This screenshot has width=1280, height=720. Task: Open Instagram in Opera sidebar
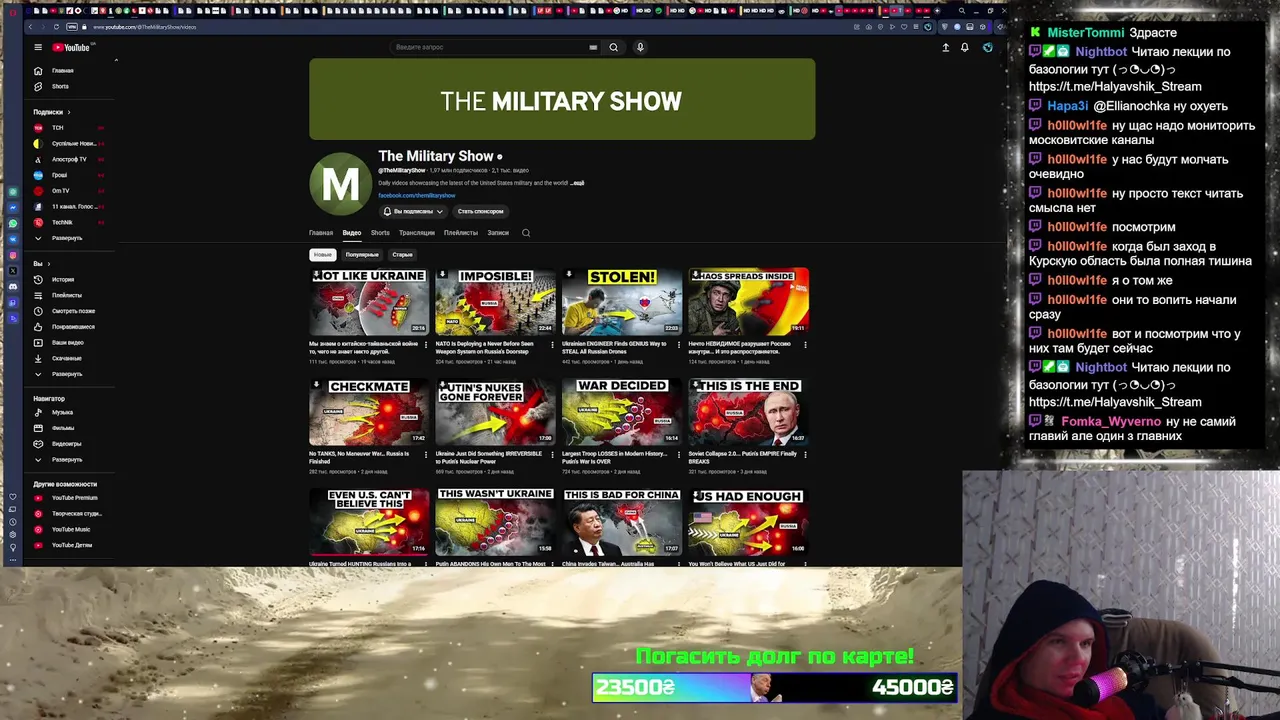13,255
